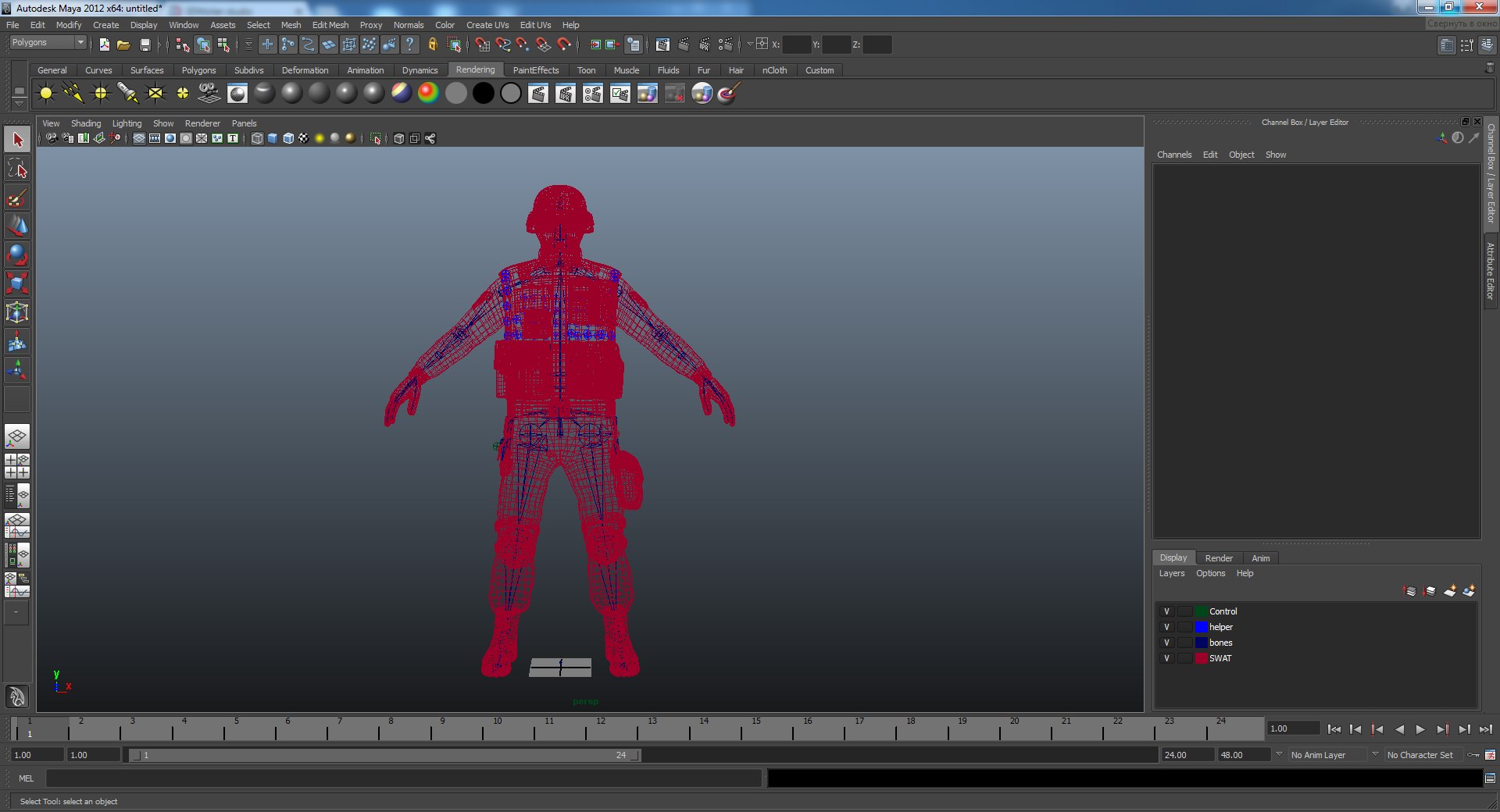
Task: Step to the next key
Action: (x=1442, y=729)
